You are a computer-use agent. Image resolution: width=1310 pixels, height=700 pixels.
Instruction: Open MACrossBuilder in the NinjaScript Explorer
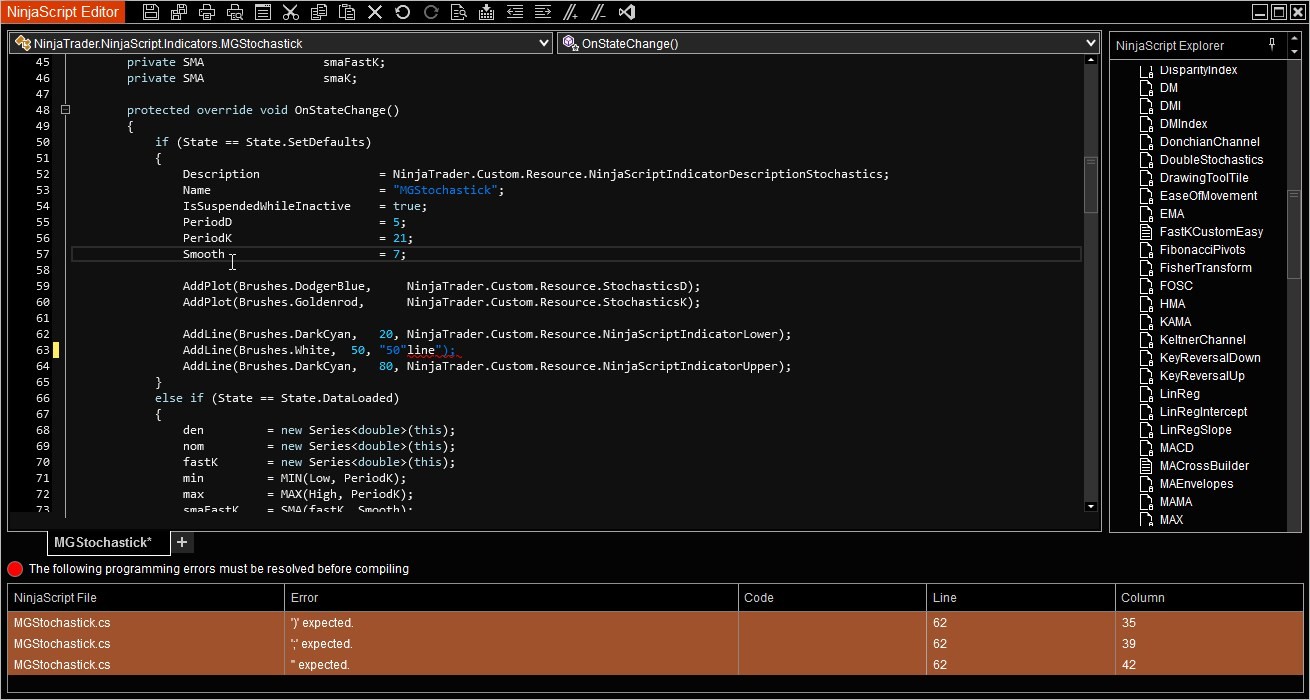[x=1204, y=466]
